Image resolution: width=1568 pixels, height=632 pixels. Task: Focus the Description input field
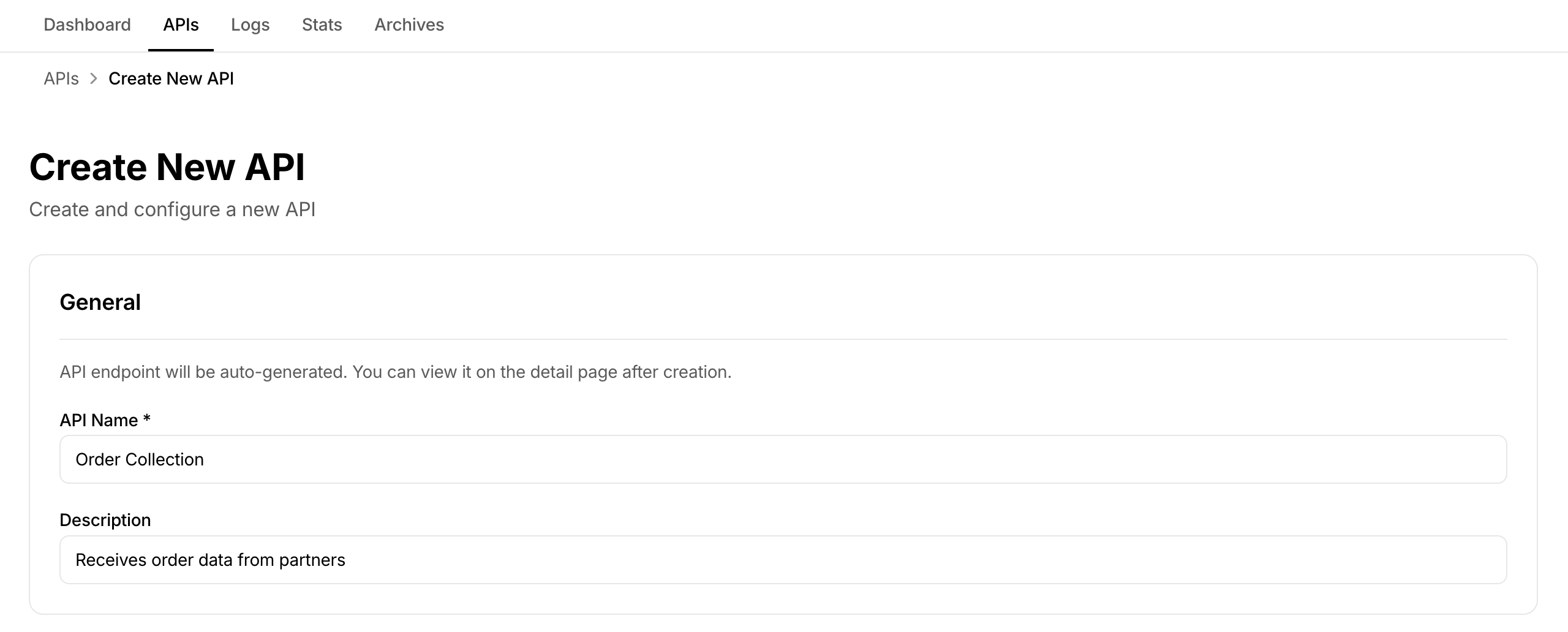(x=783, y=560)
